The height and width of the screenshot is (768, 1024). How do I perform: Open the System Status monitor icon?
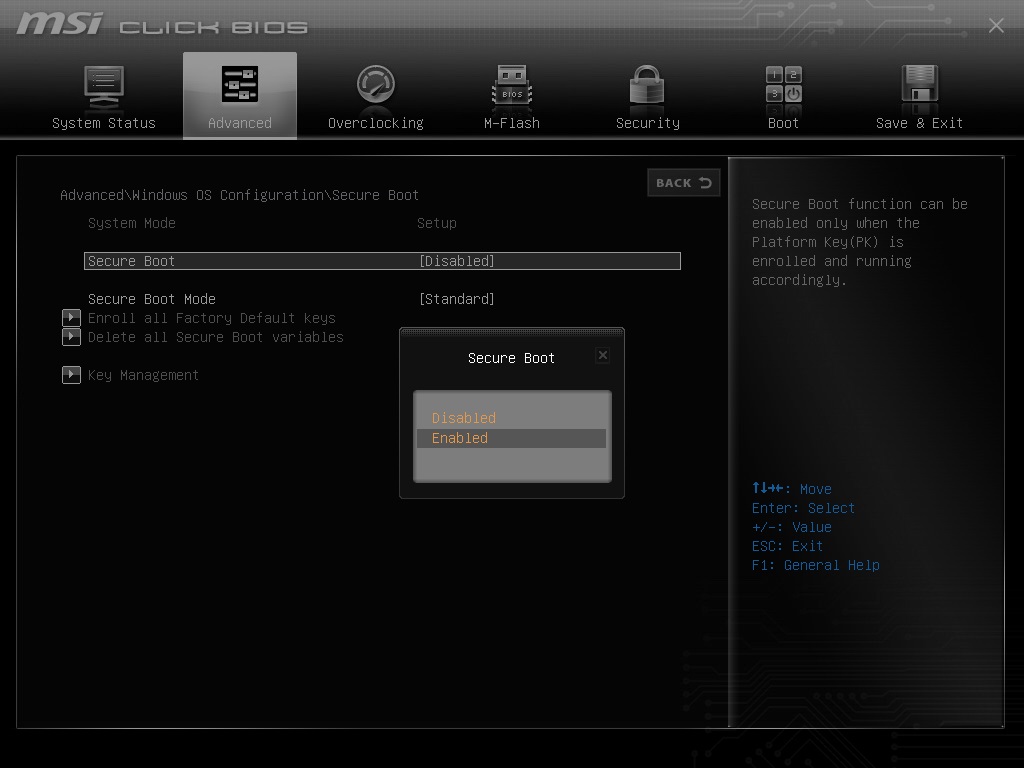pyautogui.click(x=104, y=86)
